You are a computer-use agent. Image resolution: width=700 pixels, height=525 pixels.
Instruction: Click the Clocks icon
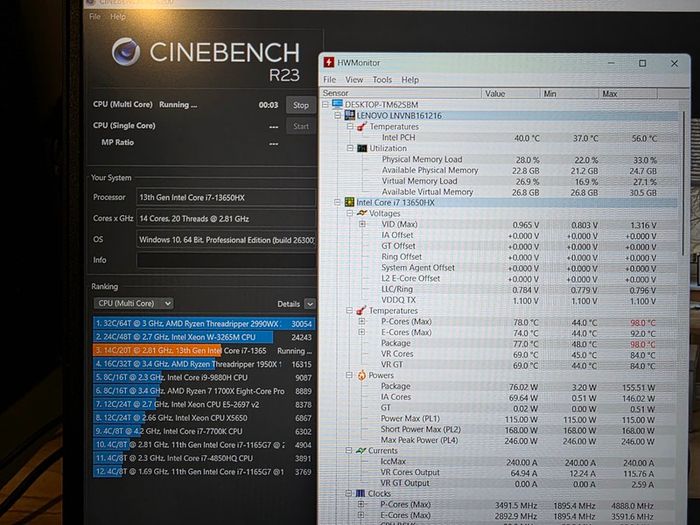[360, 494]
